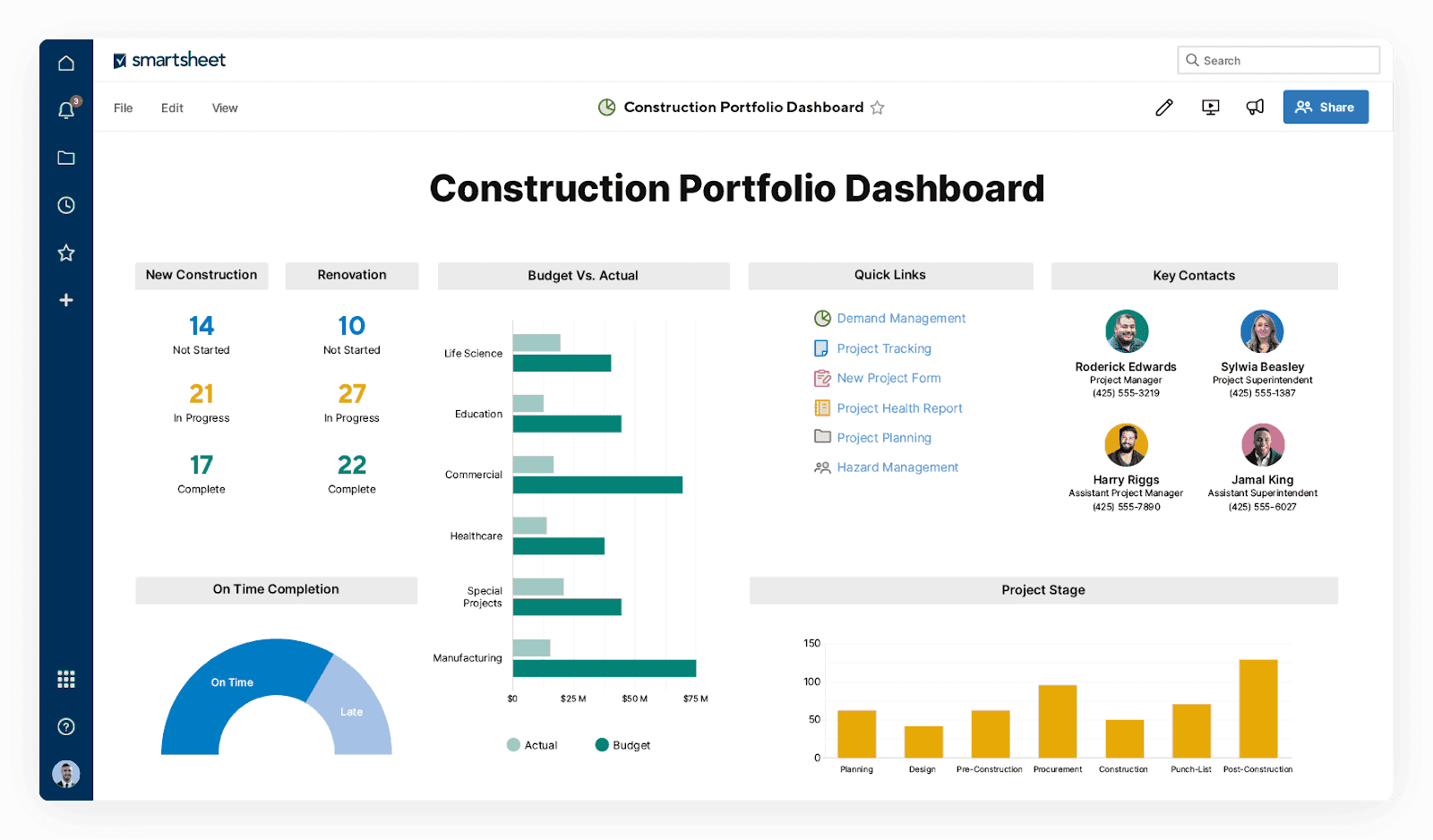Open the profile avatar menu
The height and width of the screenshot is (840, 1433).
coord(65,774)
